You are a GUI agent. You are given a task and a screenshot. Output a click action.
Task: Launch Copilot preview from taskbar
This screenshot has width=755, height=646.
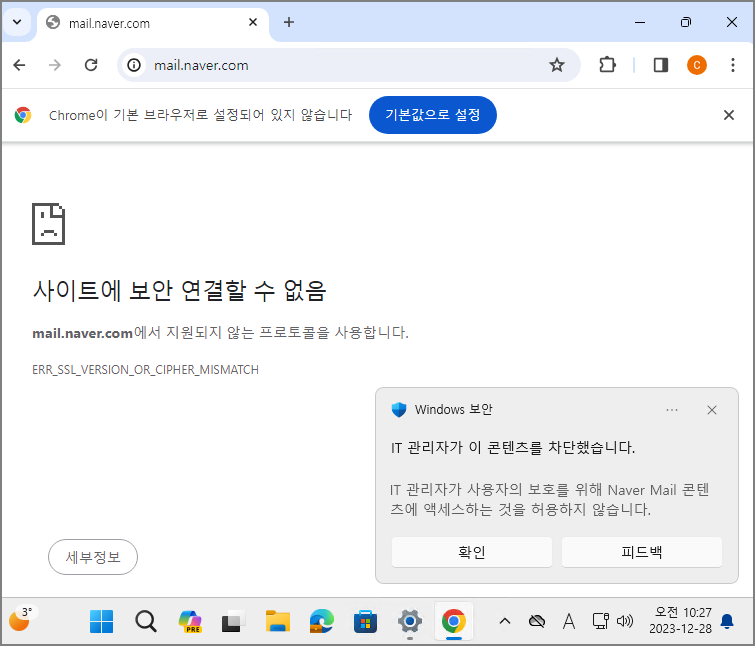tap(190, 621)
